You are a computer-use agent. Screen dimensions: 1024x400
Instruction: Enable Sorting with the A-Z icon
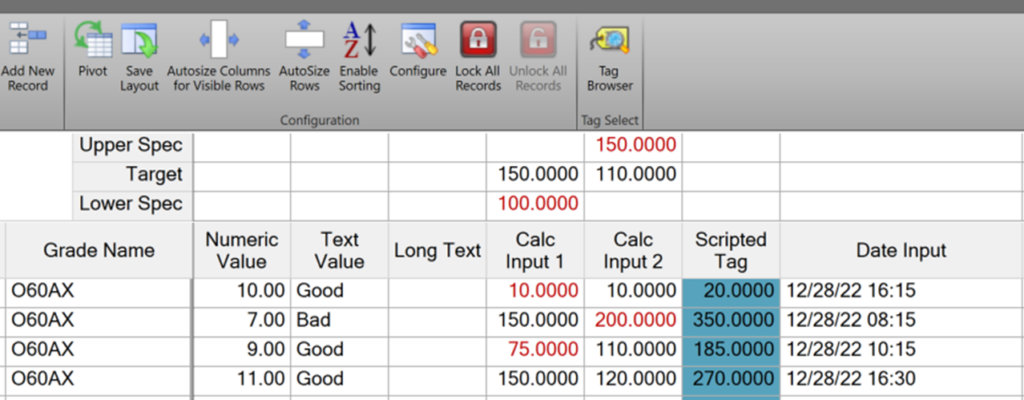pyautogui.click(x=359, y=39)
